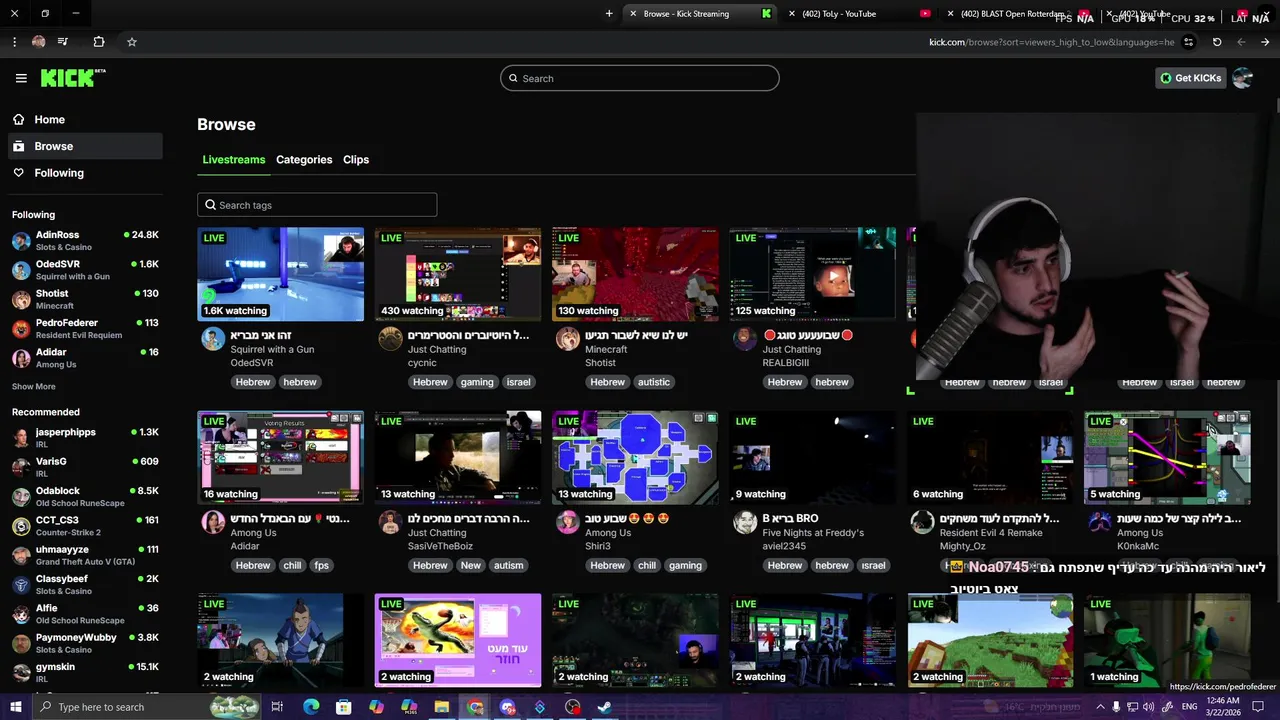This screenshot has width=1280, height=720.
Task: Open AdinRoss channel avatar in the sidebar
Action: pyautogui.click(x=21, y=241)
